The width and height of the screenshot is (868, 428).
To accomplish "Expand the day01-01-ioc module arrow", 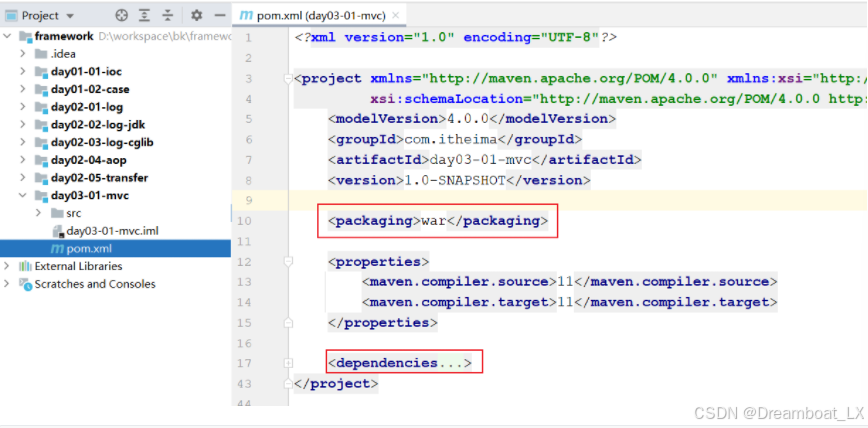I will click(23, 71).
